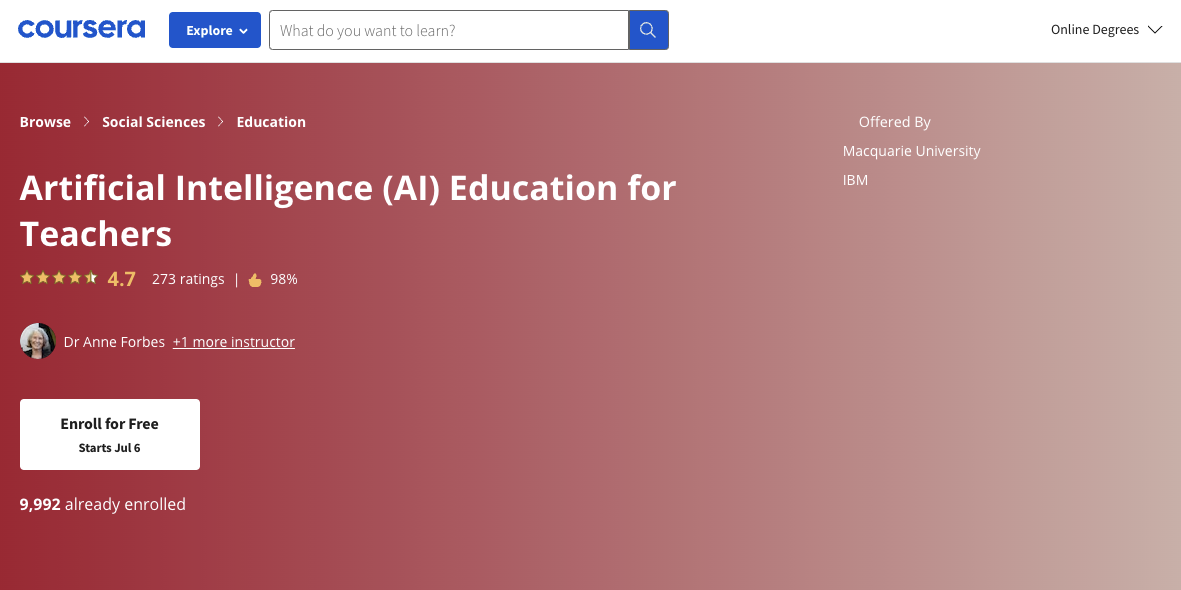The image size is (1181, 590).
Task: Click Dr Anne Forbes profile avatar
Action: [x=37, y=341]
